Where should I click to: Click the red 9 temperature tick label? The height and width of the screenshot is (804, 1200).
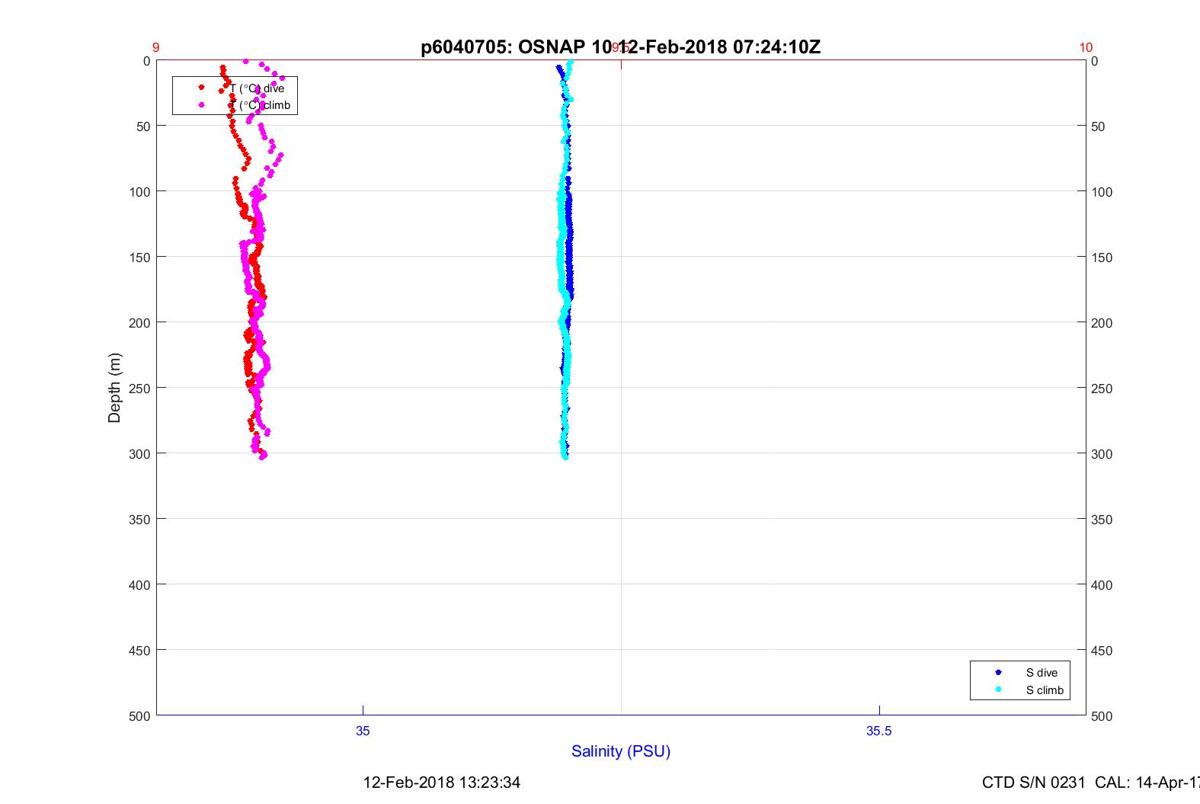[156, 47]
